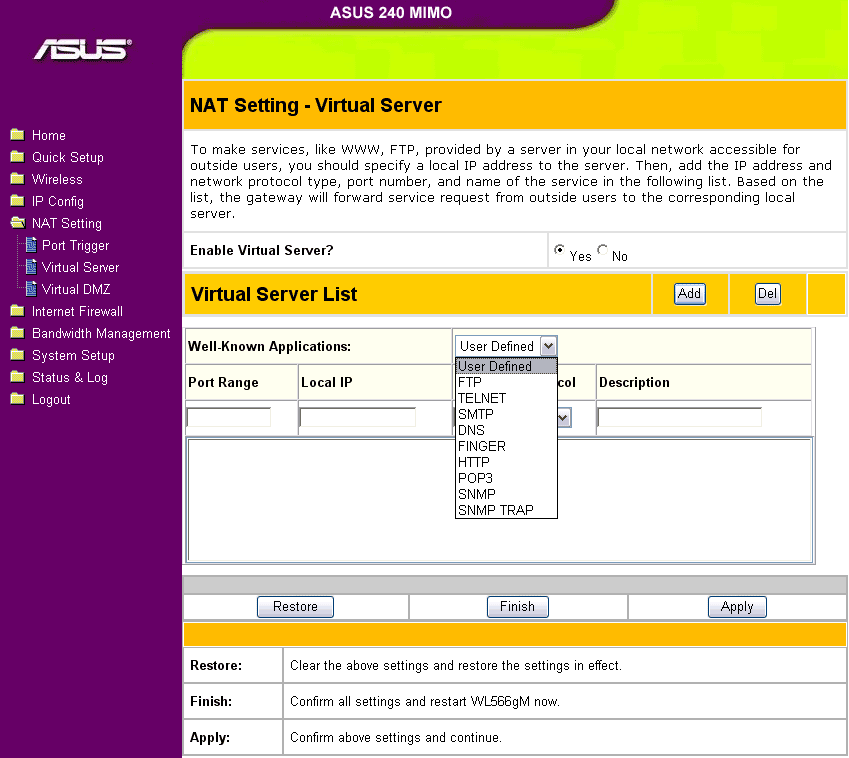Focus the Description input field

(x=680, y=417)
